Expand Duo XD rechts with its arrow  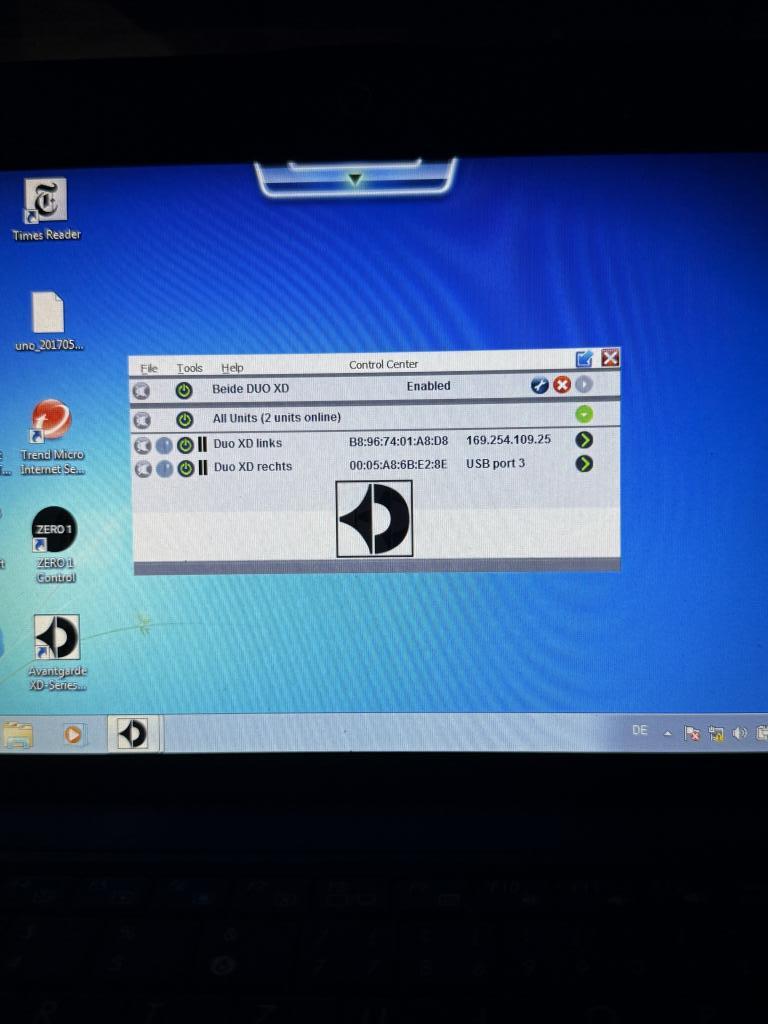click(x=584, y=464)
